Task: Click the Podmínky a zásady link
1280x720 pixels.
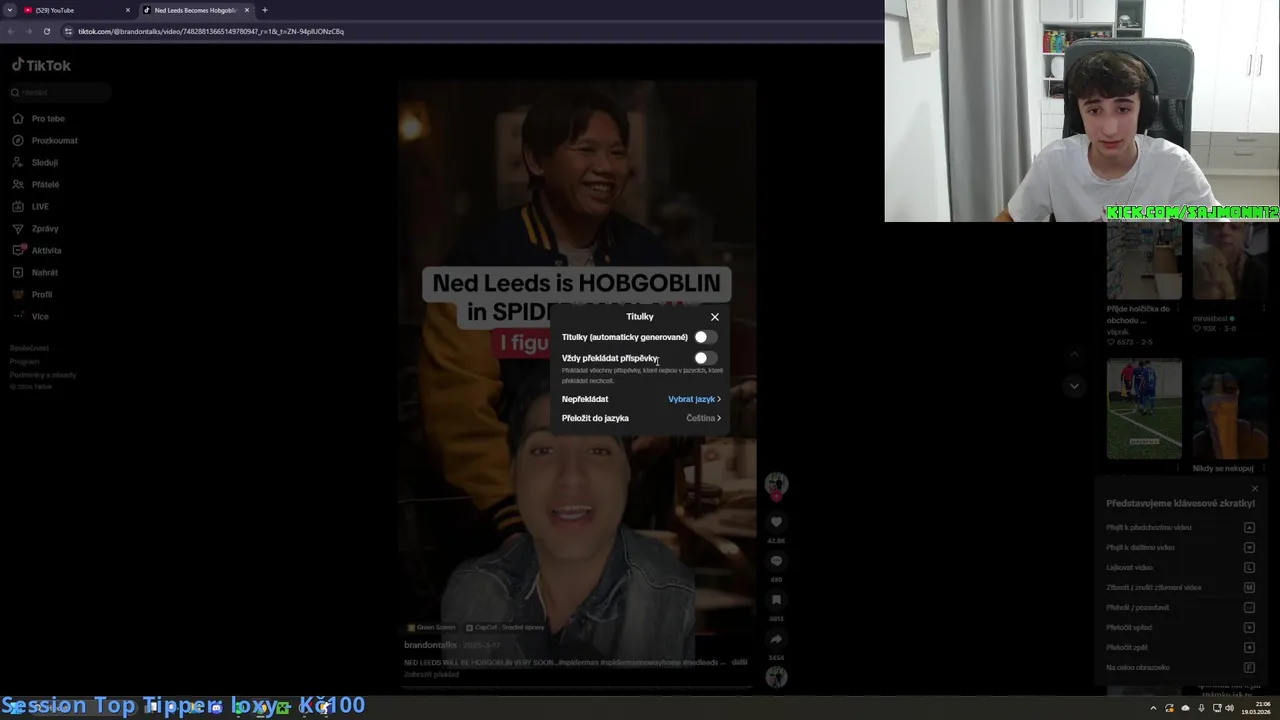Action: 43,375
